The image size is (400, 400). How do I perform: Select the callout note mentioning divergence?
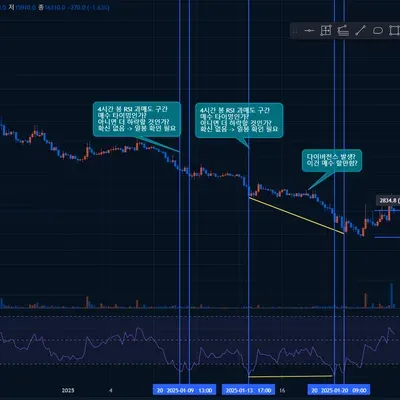point(332,160)
